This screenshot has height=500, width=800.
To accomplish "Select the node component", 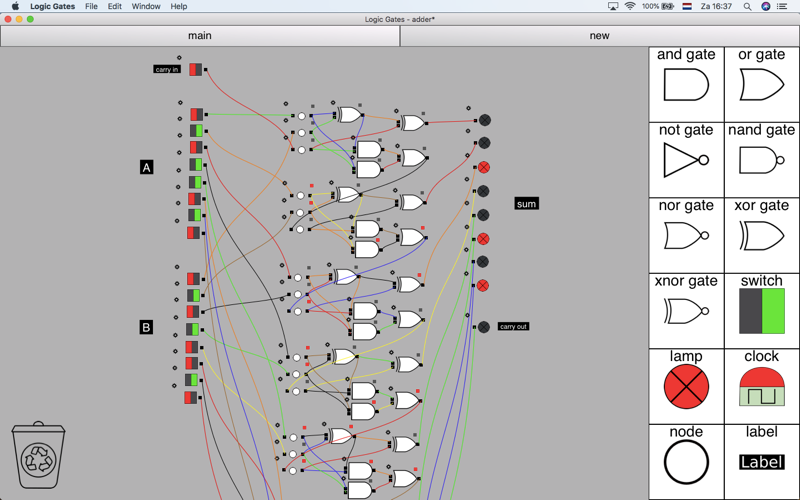I will [x=686, y=462].
